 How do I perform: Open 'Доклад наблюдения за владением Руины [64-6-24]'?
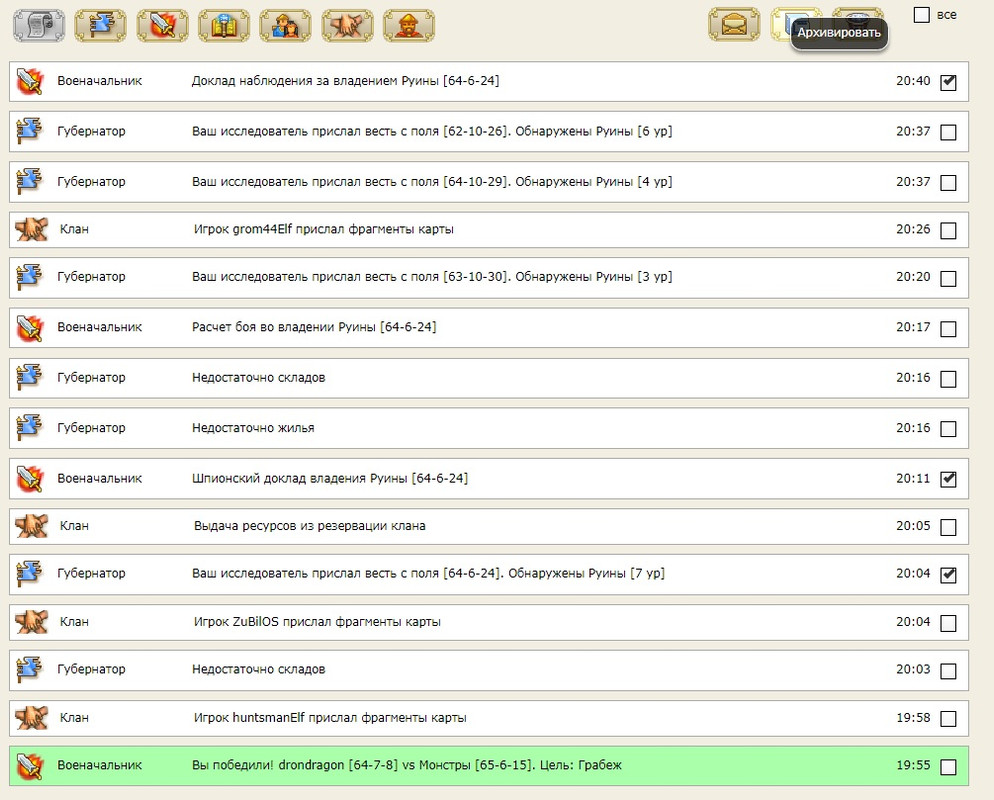click(x=345, y=81)
